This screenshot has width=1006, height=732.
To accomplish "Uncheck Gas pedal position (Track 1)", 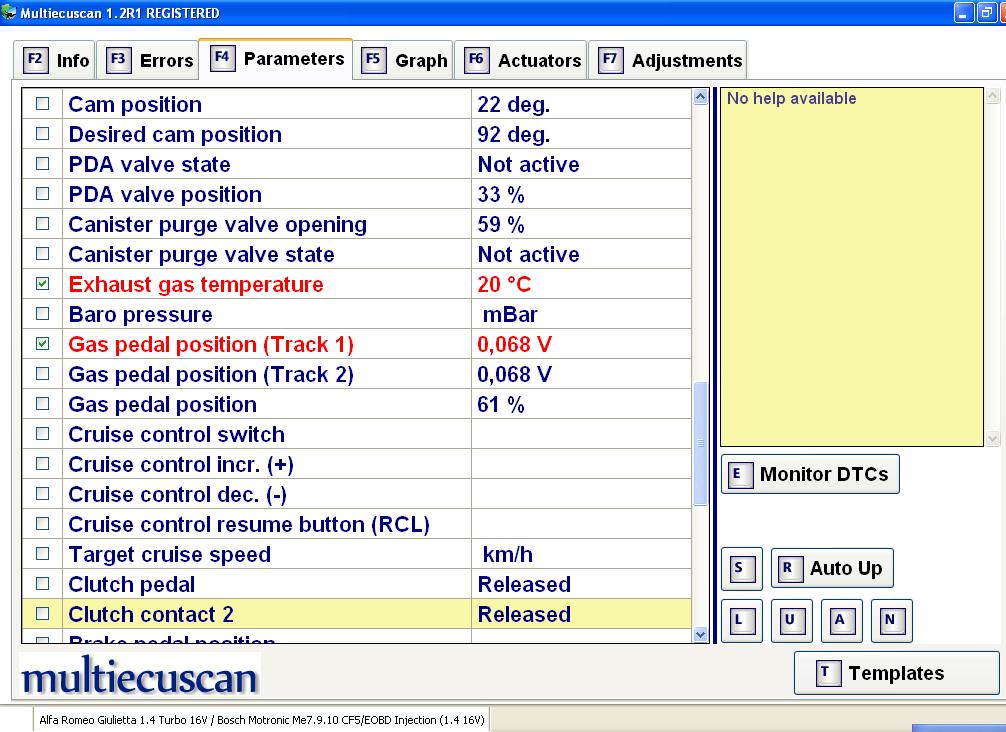I will [42, 344].
